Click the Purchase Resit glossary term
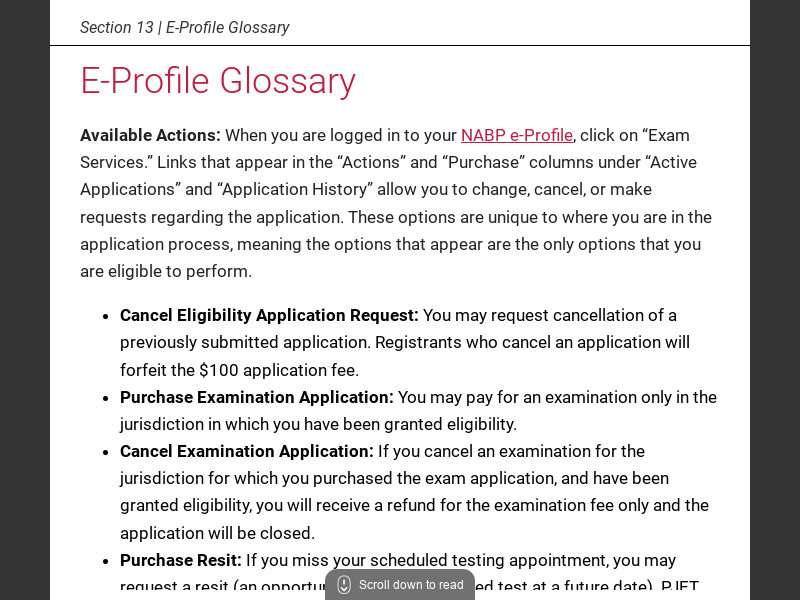Viewport: 800px width, 600px height. (180, 560)
